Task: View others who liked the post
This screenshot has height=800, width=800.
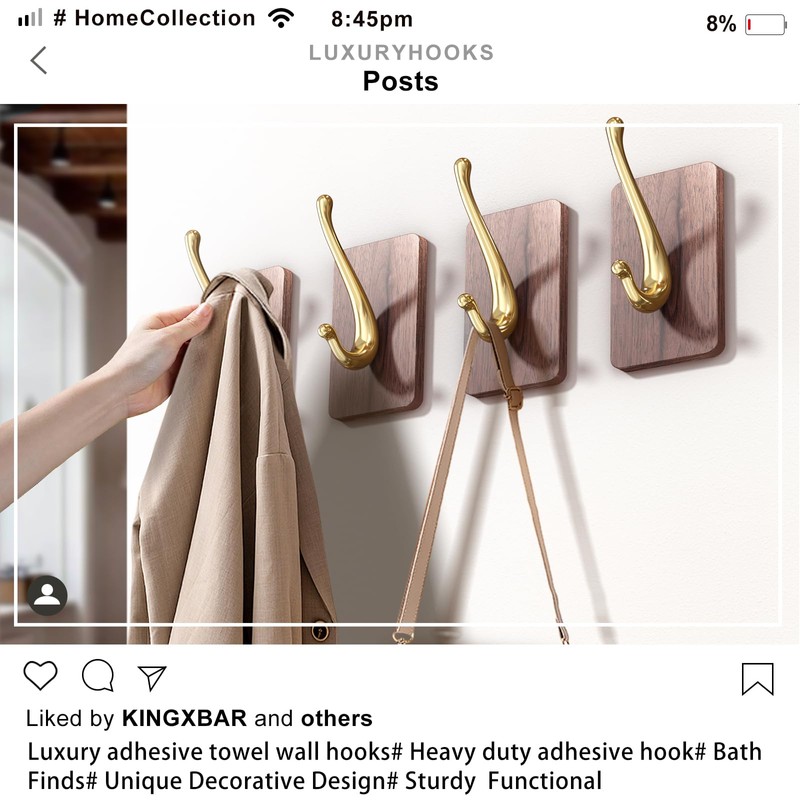Action: tap(337, 718)
